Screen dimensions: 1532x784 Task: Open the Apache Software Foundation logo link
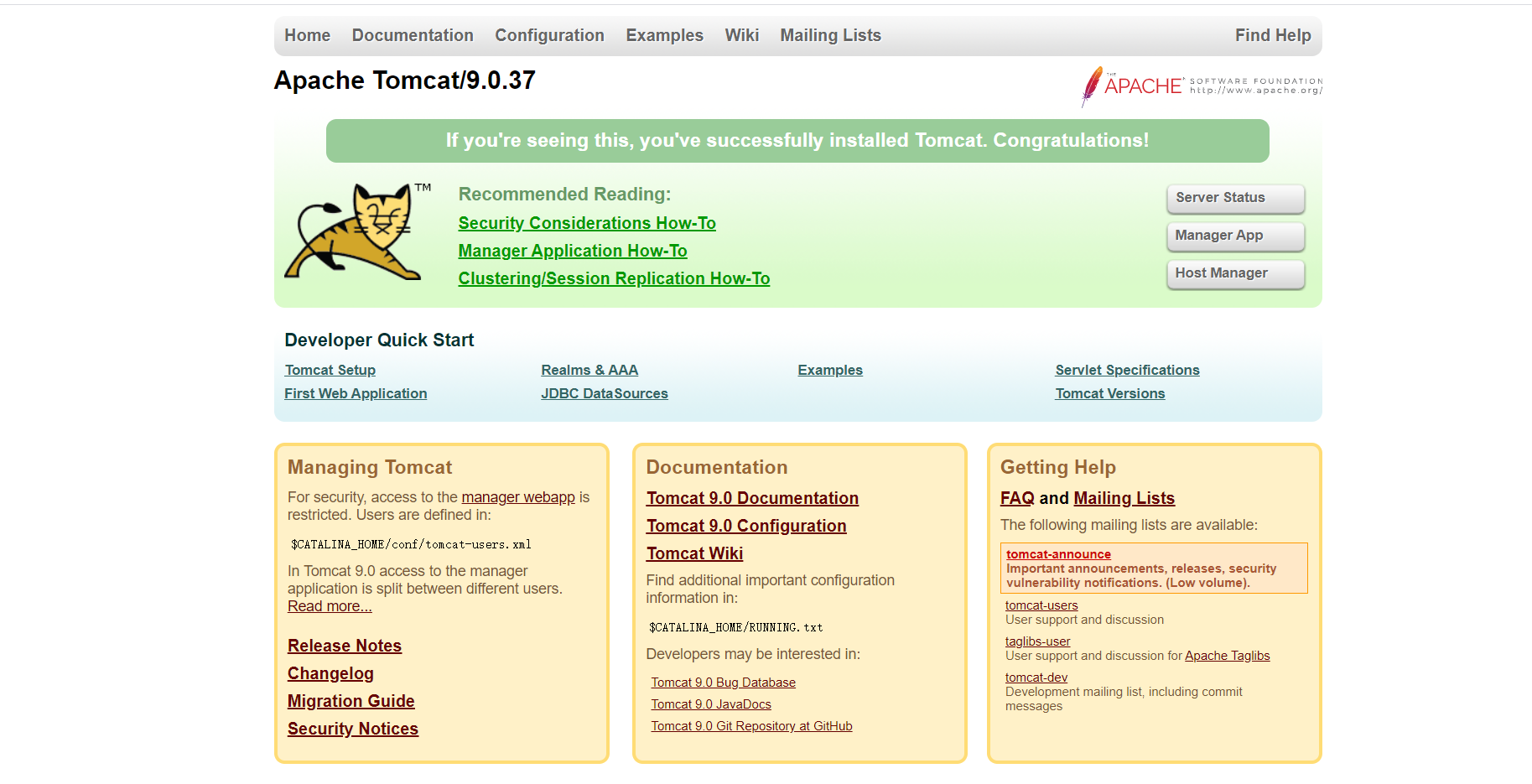point(1202,86)
